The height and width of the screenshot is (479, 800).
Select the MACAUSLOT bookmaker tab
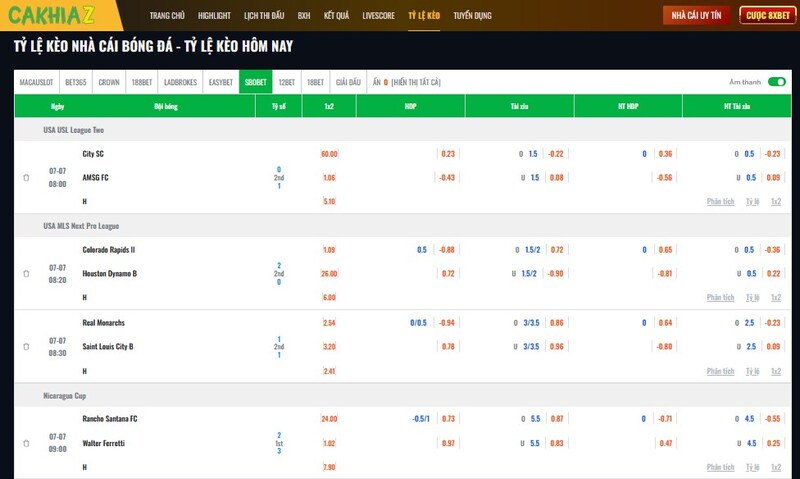point(36,82)
